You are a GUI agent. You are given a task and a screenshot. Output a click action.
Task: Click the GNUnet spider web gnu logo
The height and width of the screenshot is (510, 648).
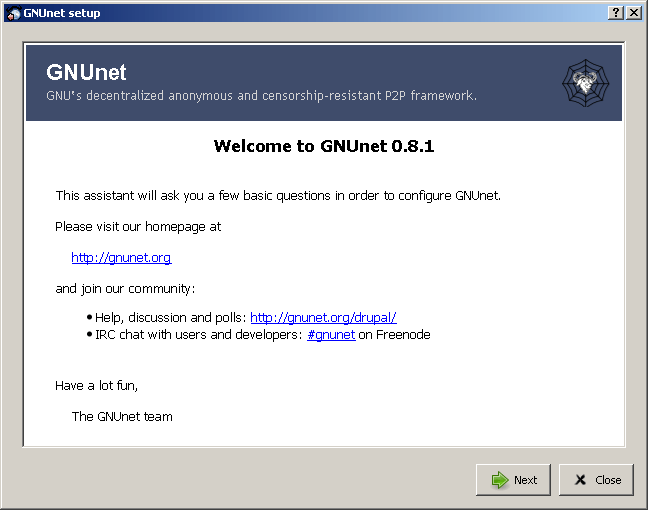[586, 83]
